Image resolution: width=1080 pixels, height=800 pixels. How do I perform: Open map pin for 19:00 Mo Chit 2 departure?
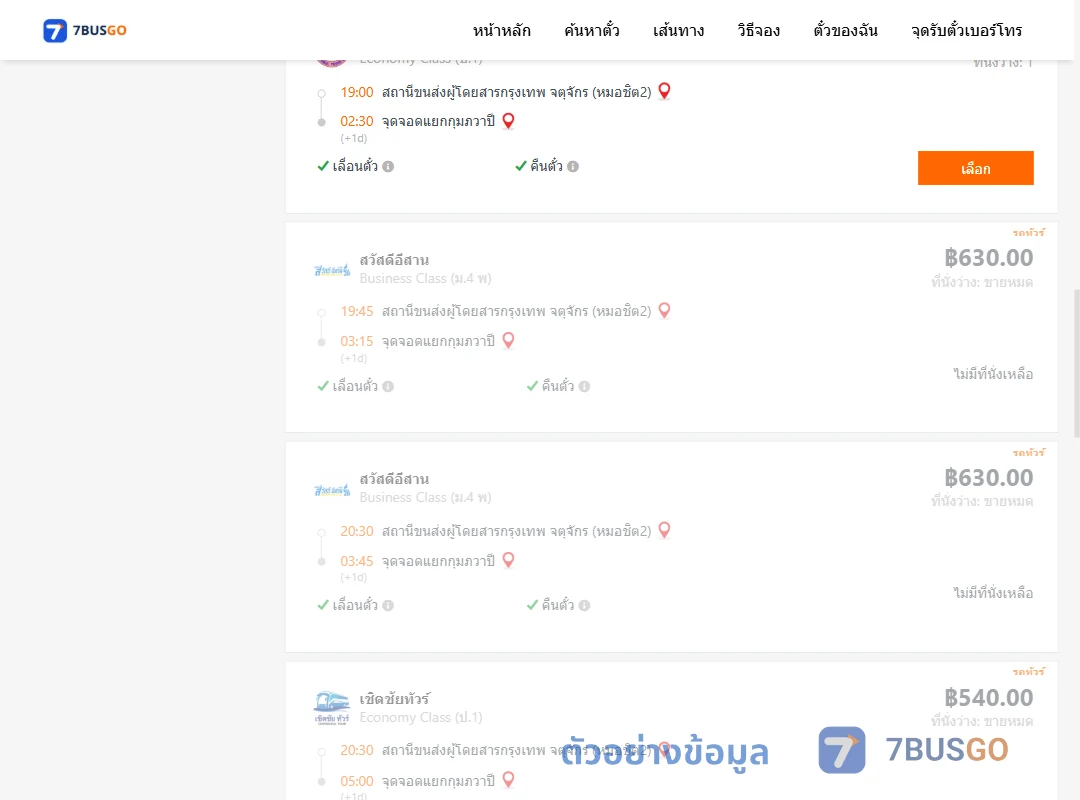[x=664, y=91]
